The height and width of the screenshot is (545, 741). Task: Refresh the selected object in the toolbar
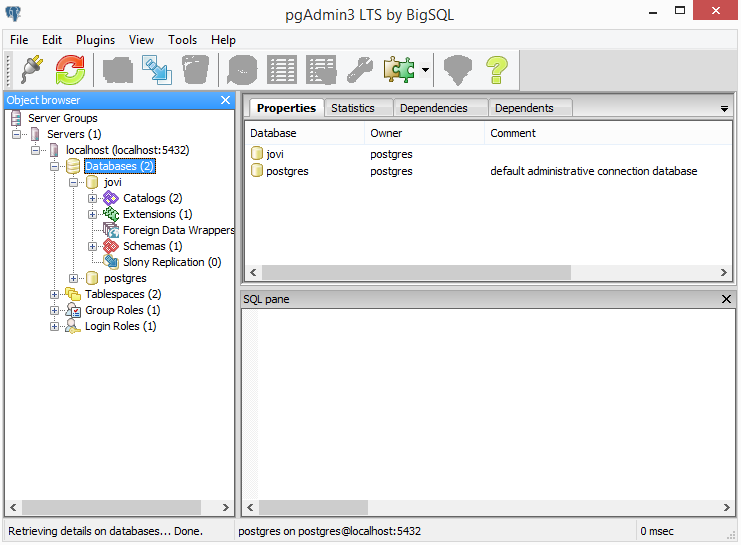70,70
